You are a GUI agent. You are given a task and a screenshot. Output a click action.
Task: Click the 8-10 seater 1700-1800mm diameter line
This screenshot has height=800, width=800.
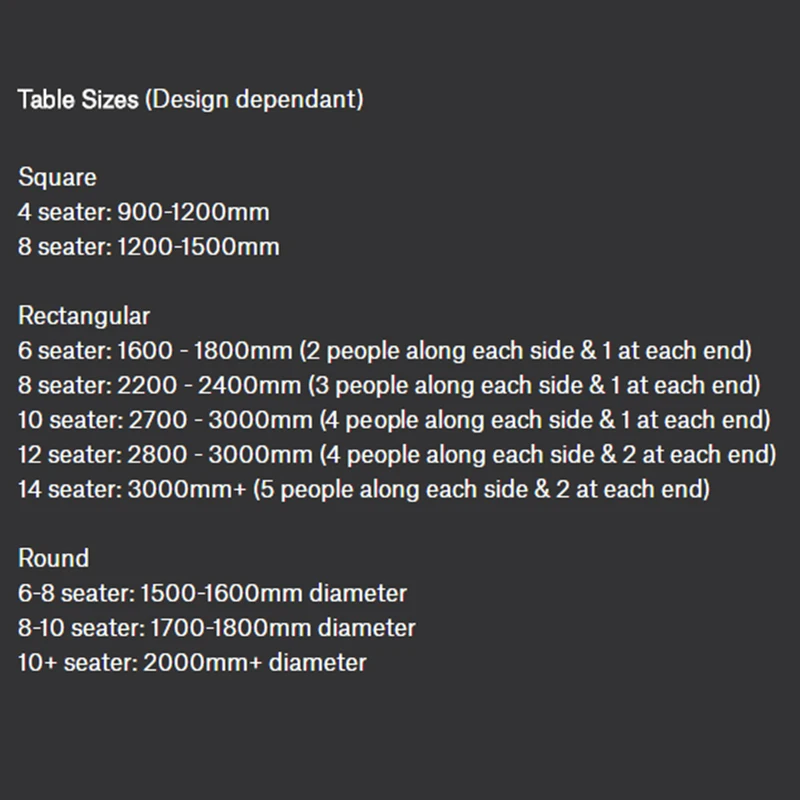[x=216, y=628]
